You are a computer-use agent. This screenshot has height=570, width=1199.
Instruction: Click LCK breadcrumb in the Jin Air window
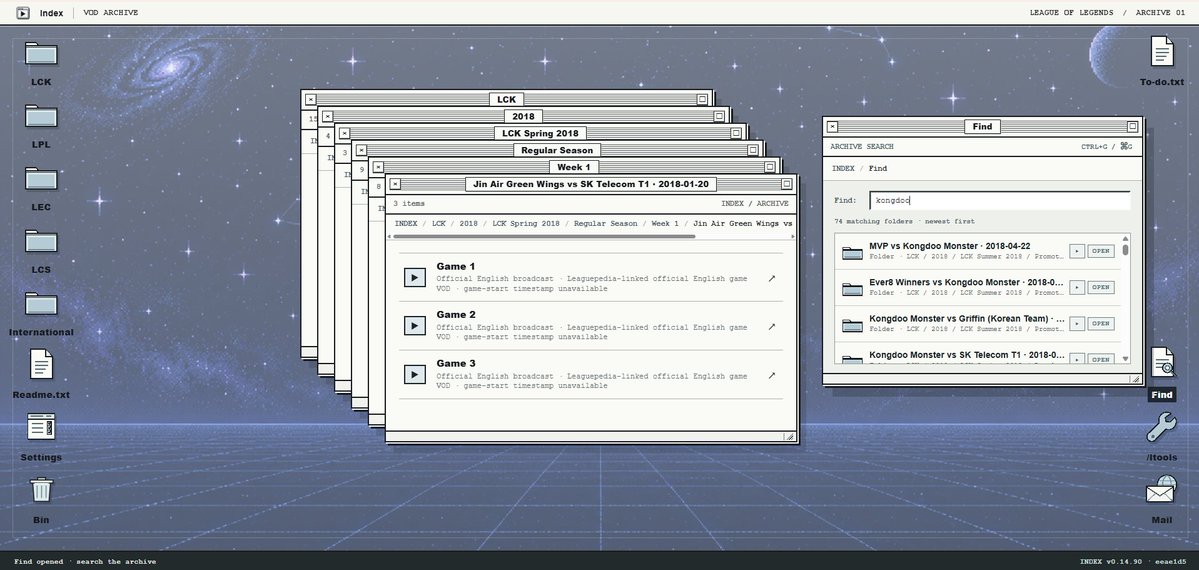tap(438, 223)
